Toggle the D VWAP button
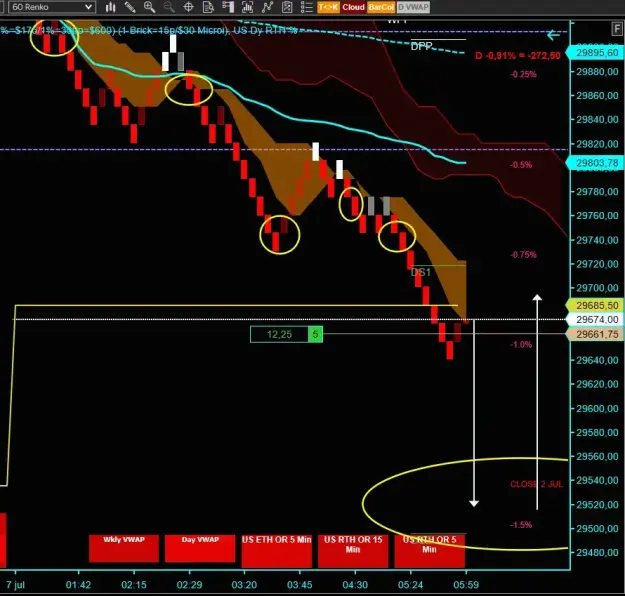 [413, 7]
